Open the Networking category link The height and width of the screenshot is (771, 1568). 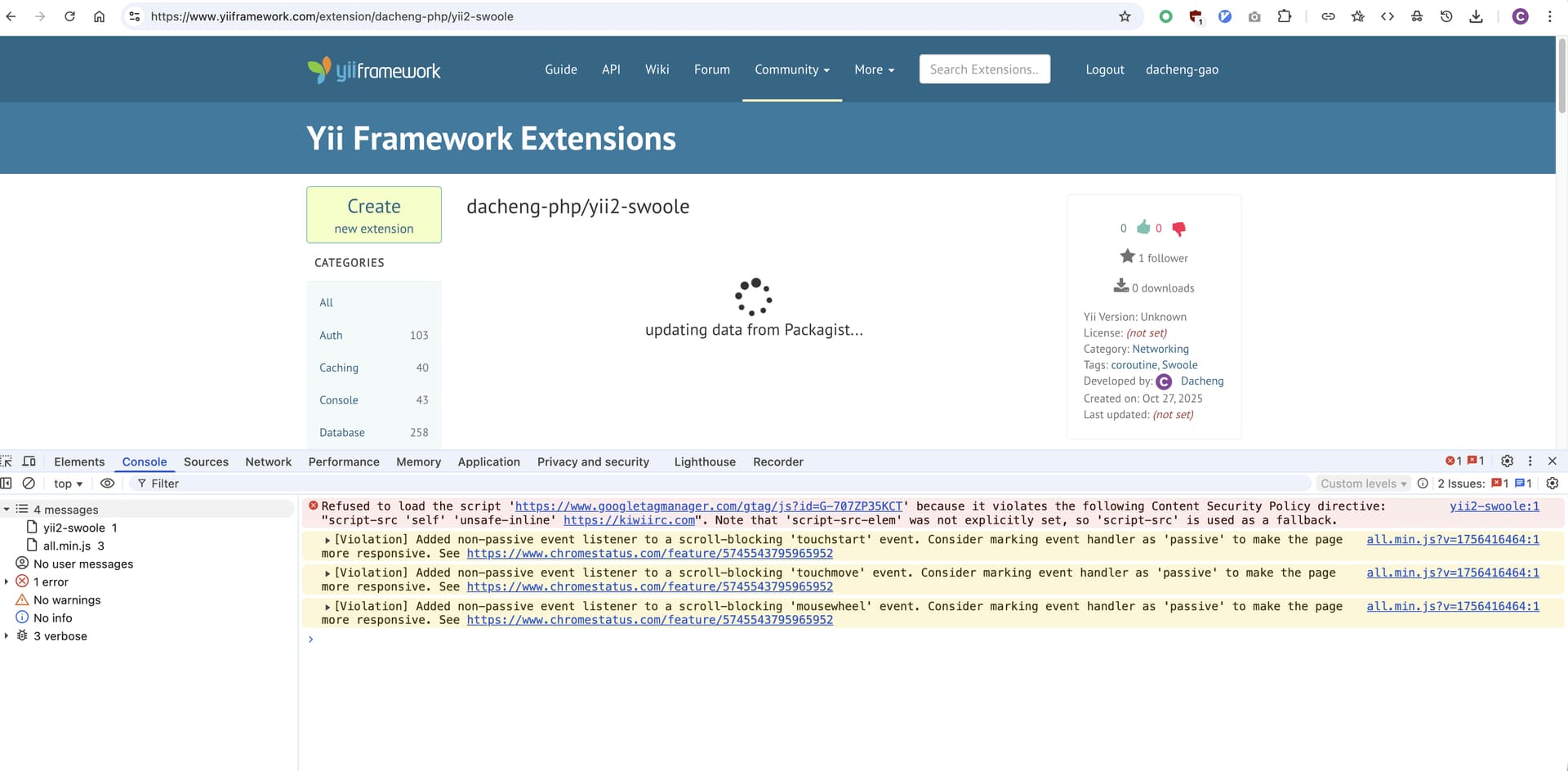pos(1160,349)
